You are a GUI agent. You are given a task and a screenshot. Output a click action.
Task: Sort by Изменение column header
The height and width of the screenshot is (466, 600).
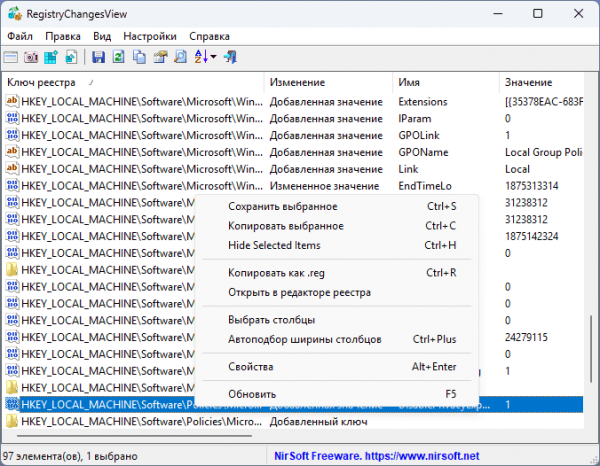[328, 82]
